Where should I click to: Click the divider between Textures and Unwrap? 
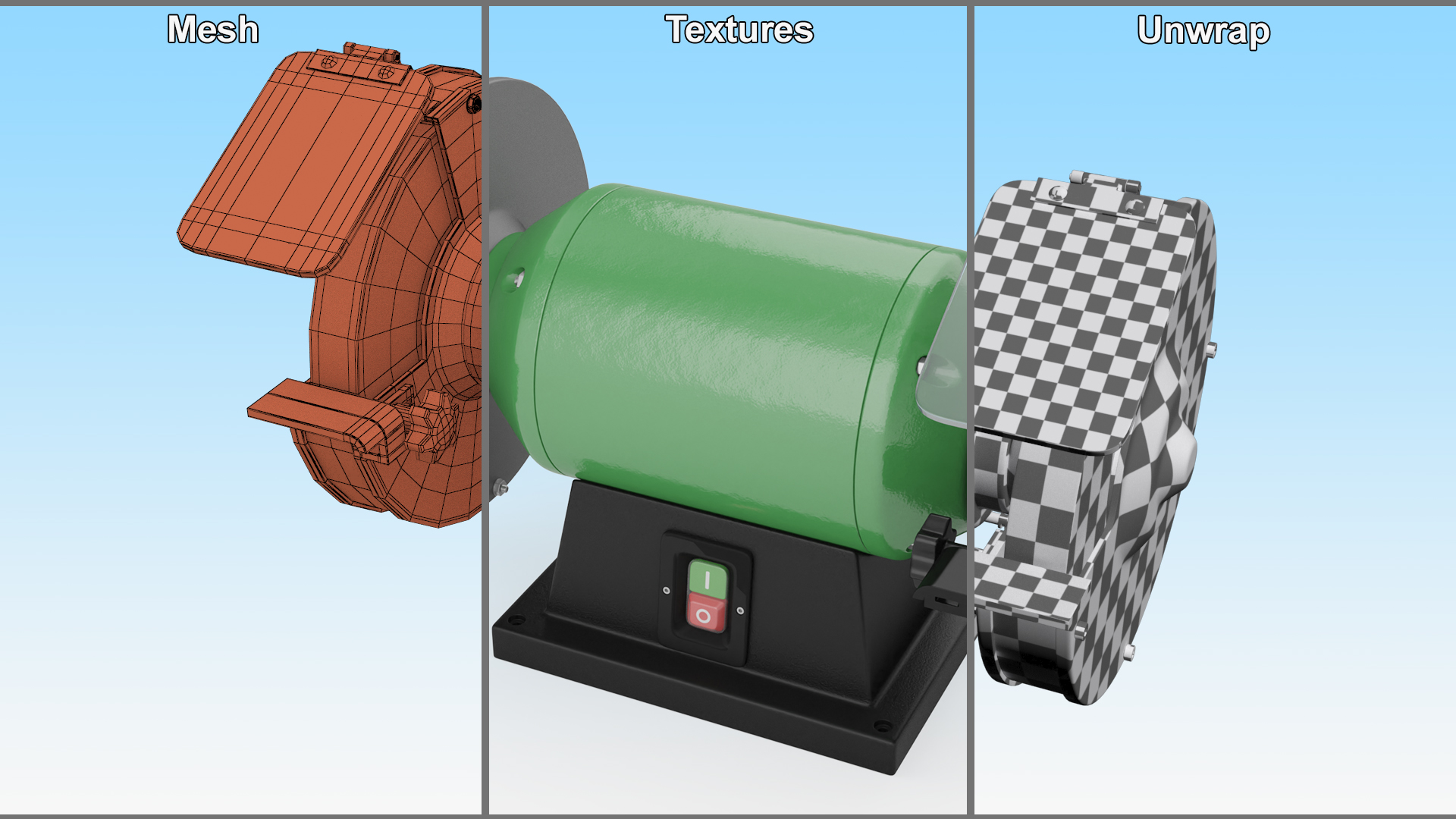point(970,409)
